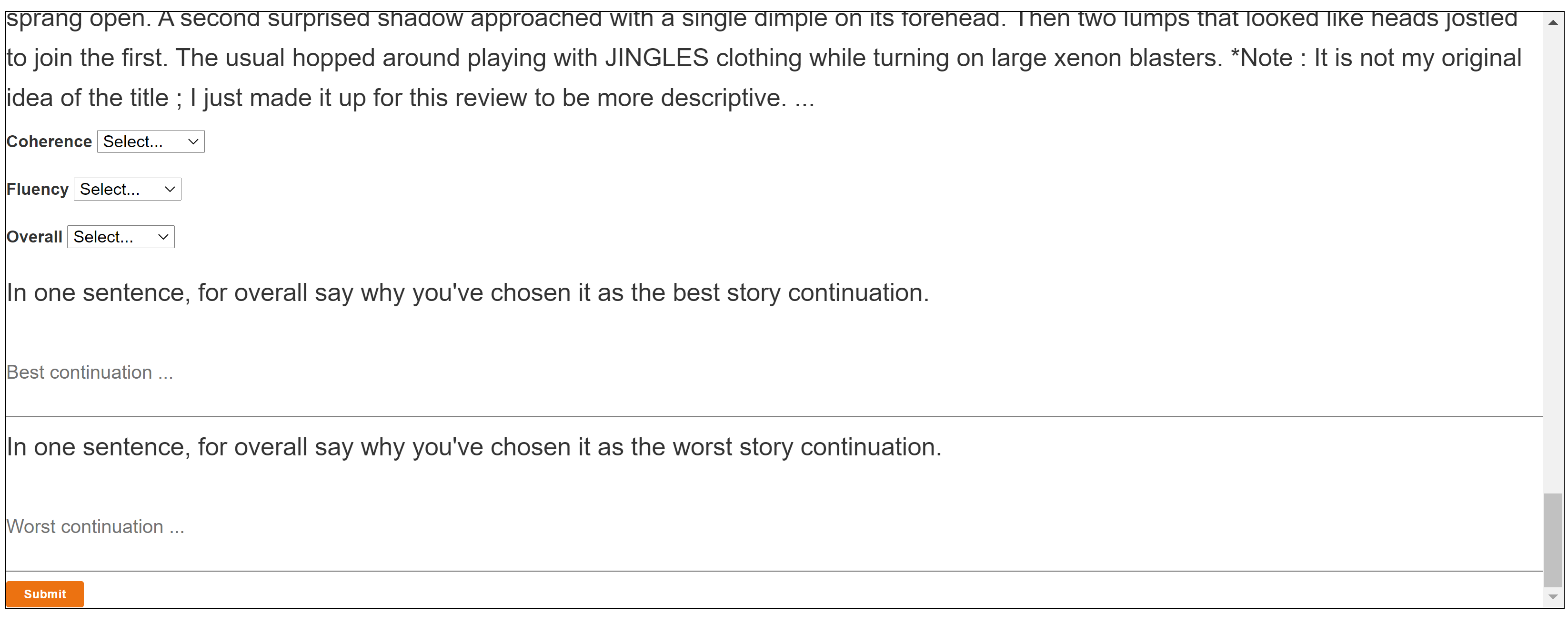Viewport: 1568px width, 624px height.
Task: Click the "*Note" text in the story
Action: tap(1261, 59)
